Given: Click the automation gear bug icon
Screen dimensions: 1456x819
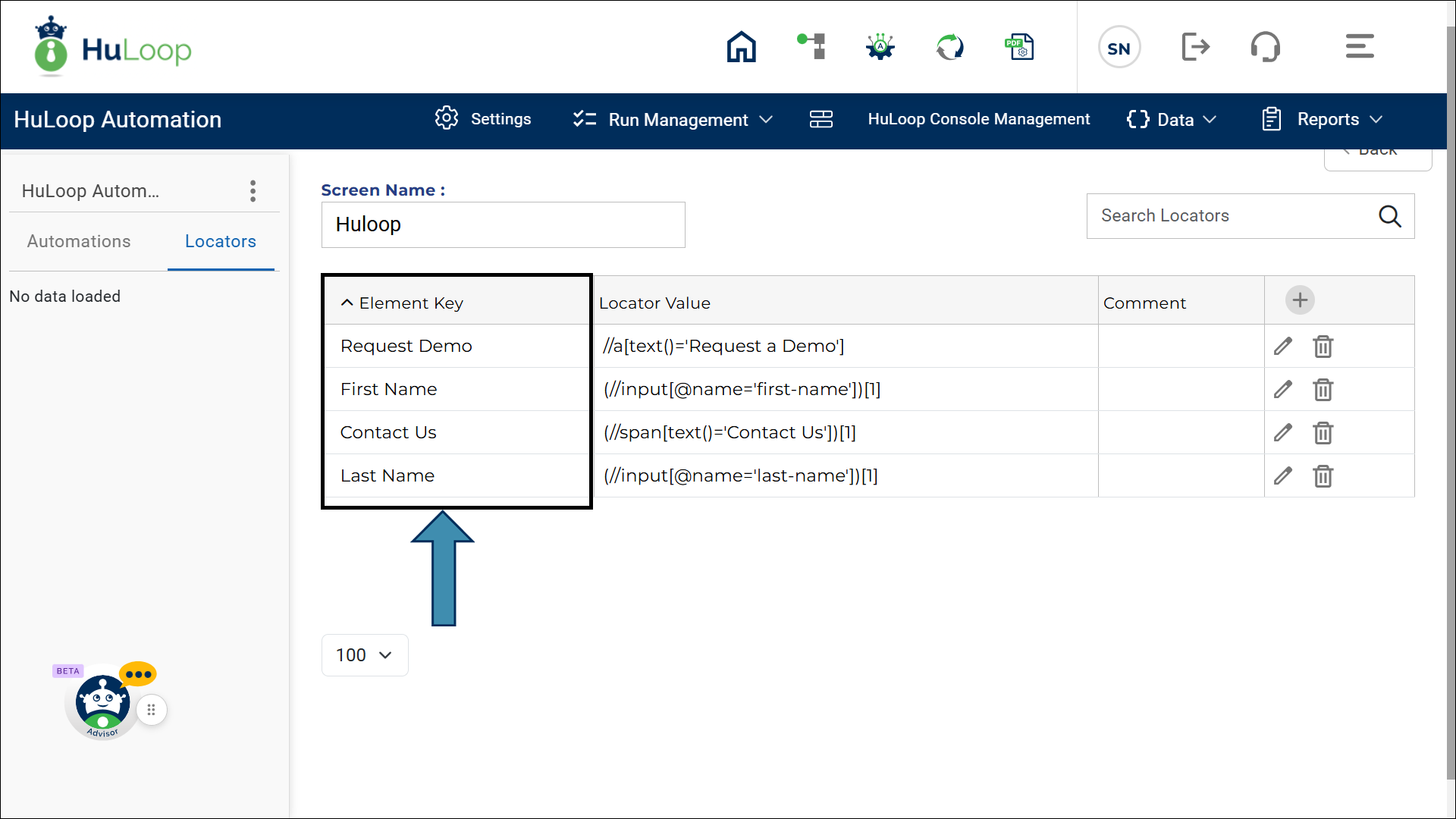Looking at the screenshot, I should [880, 47].
